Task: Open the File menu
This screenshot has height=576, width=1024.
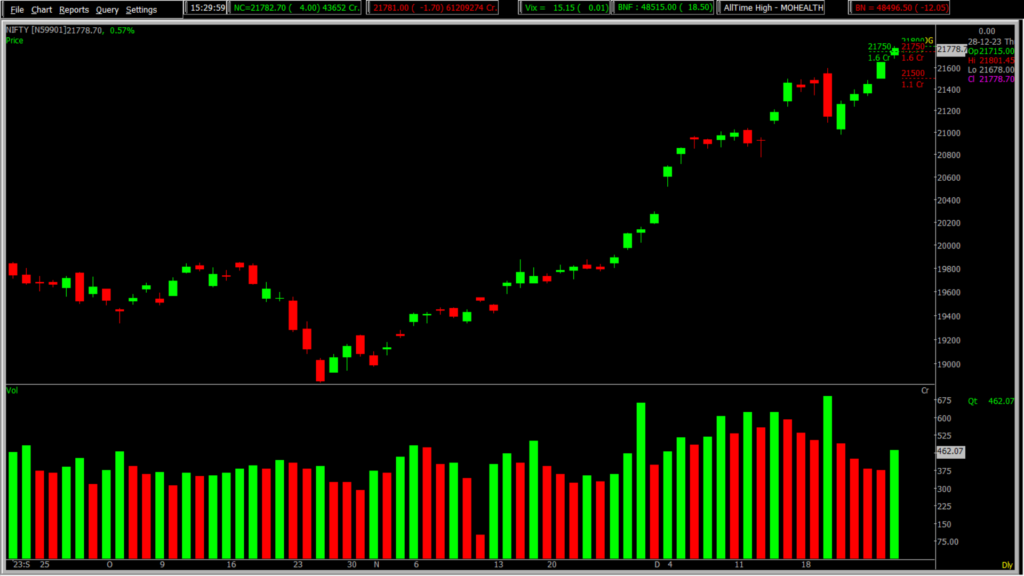Action: 17,9
